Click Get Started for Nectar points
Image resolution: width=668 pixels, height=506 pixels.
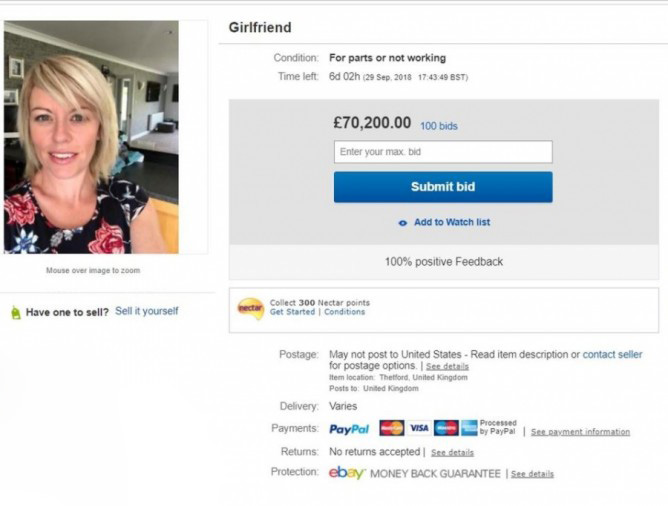click(292, 312)
